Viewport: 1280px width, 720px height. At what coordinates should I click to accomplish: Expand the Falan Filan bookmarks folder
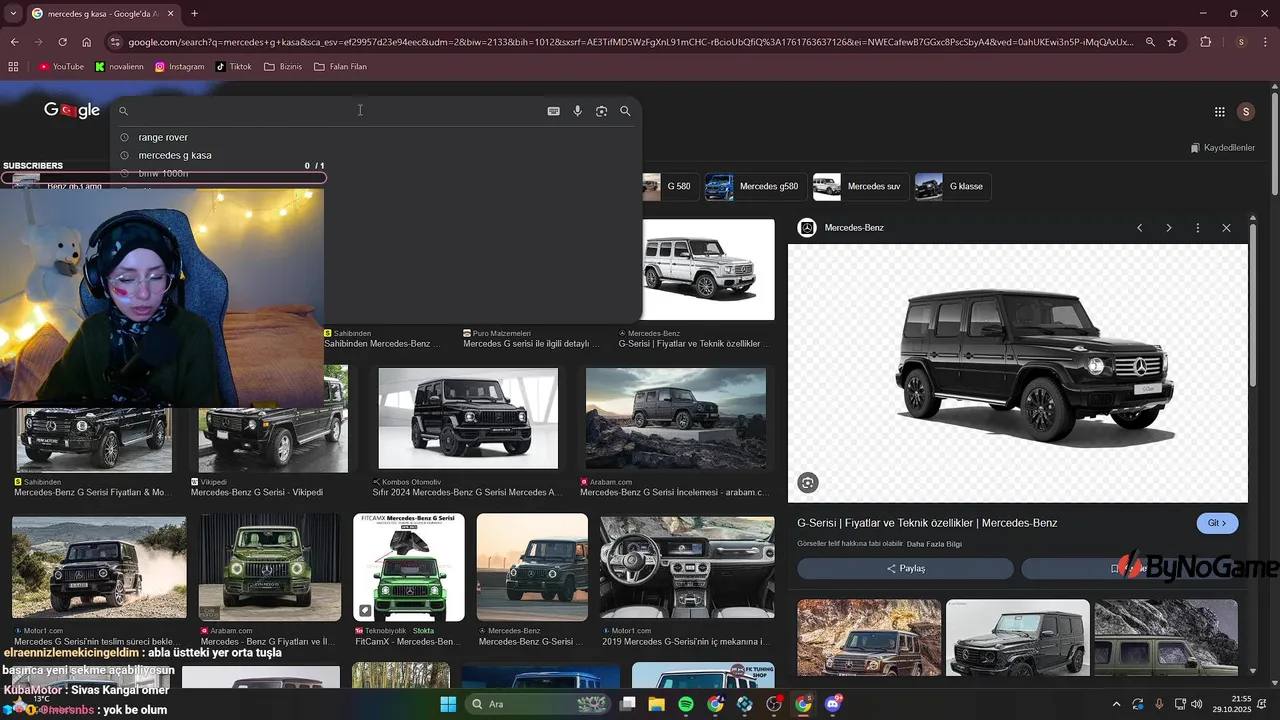click(340, 67)
